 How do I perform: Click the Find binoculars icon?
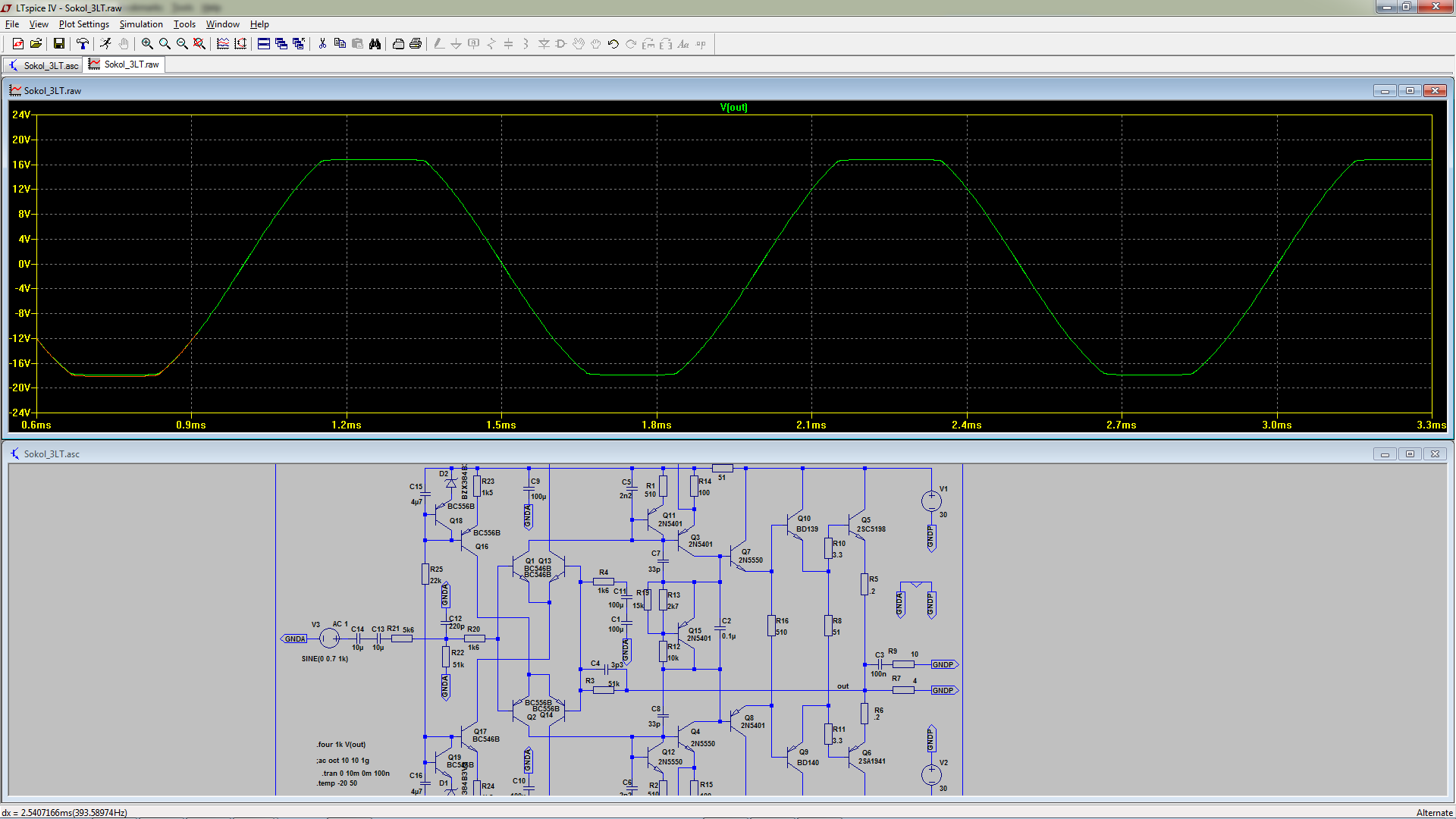tap(375, 44)
